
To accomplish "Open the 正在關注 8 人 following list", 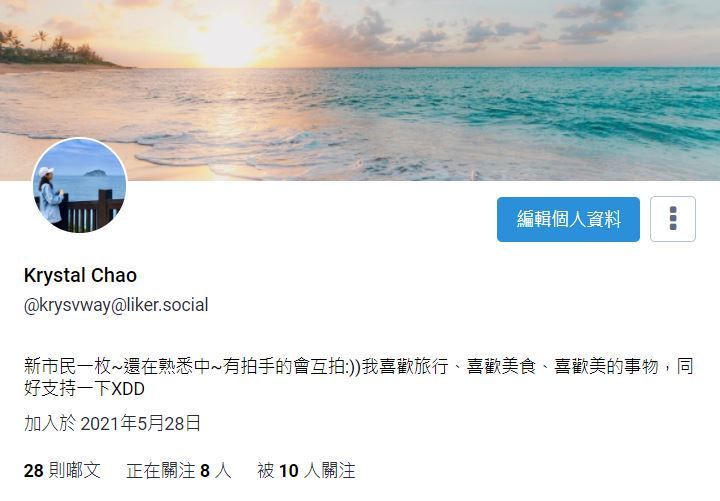I will pyautogui.click(x=179, y=470).
